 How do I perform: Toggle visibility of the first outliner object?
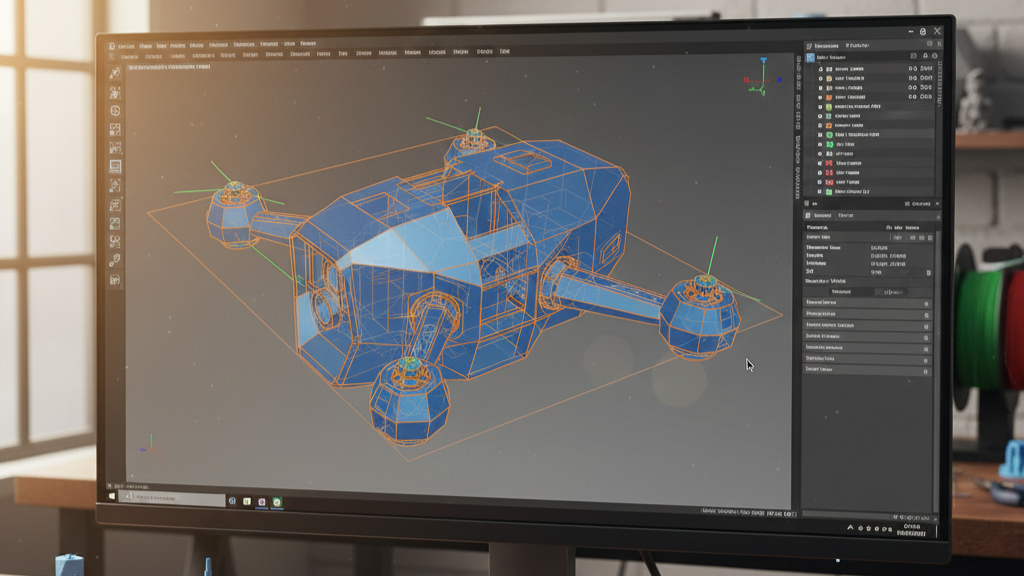pos(911,70)
